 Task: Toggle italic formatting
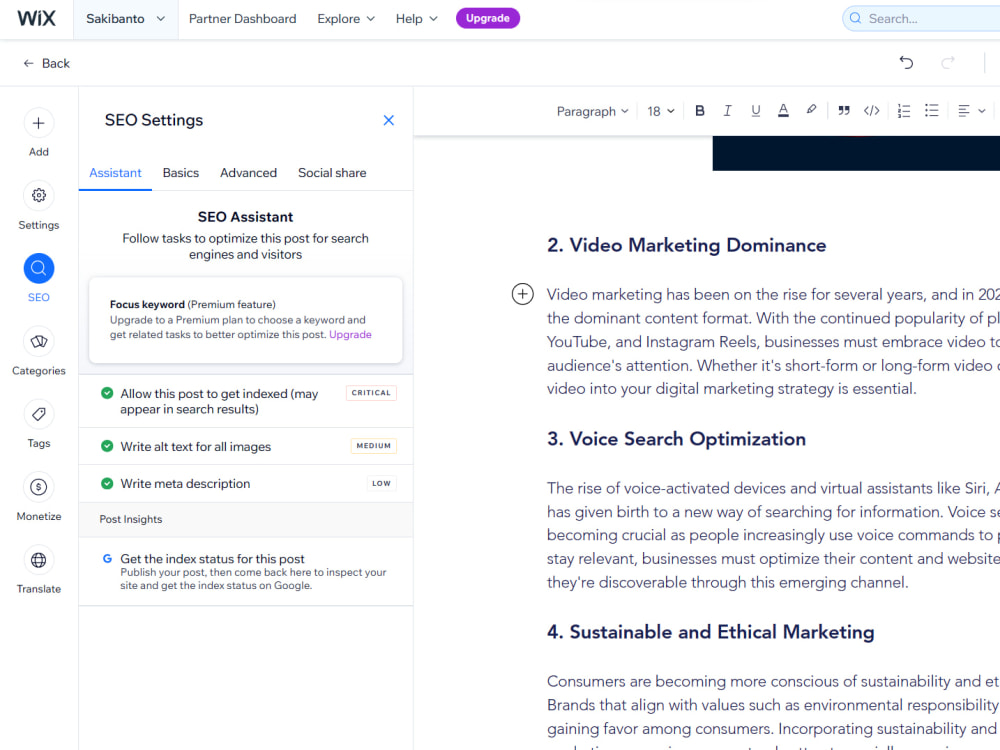coord(727,111)
